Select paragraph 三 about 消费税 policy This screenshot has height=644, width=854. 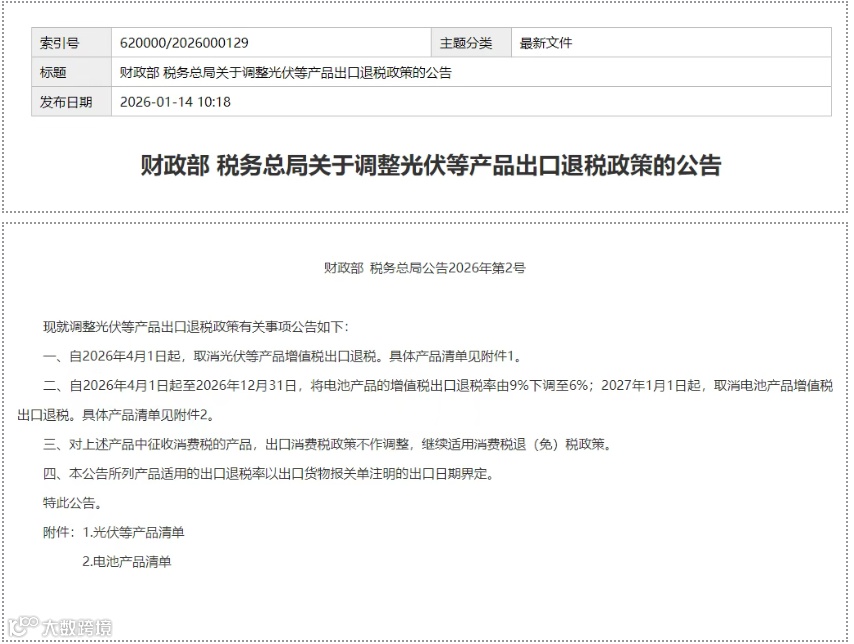point(328,445)
